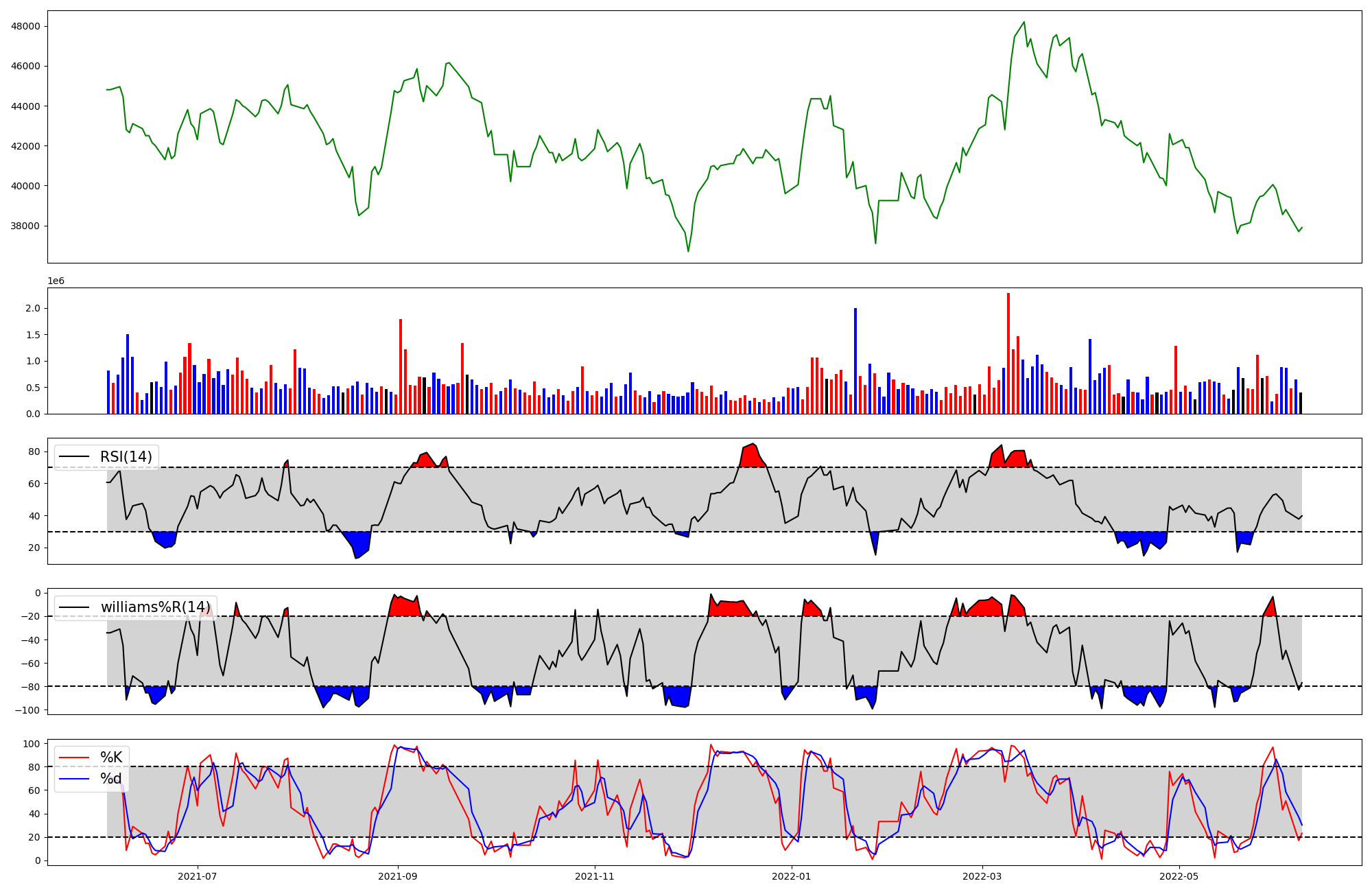The width and height of the screenshot is (1372, 892).
Task: Click the 2022-01 date tick label
Action: click(792, 876)
